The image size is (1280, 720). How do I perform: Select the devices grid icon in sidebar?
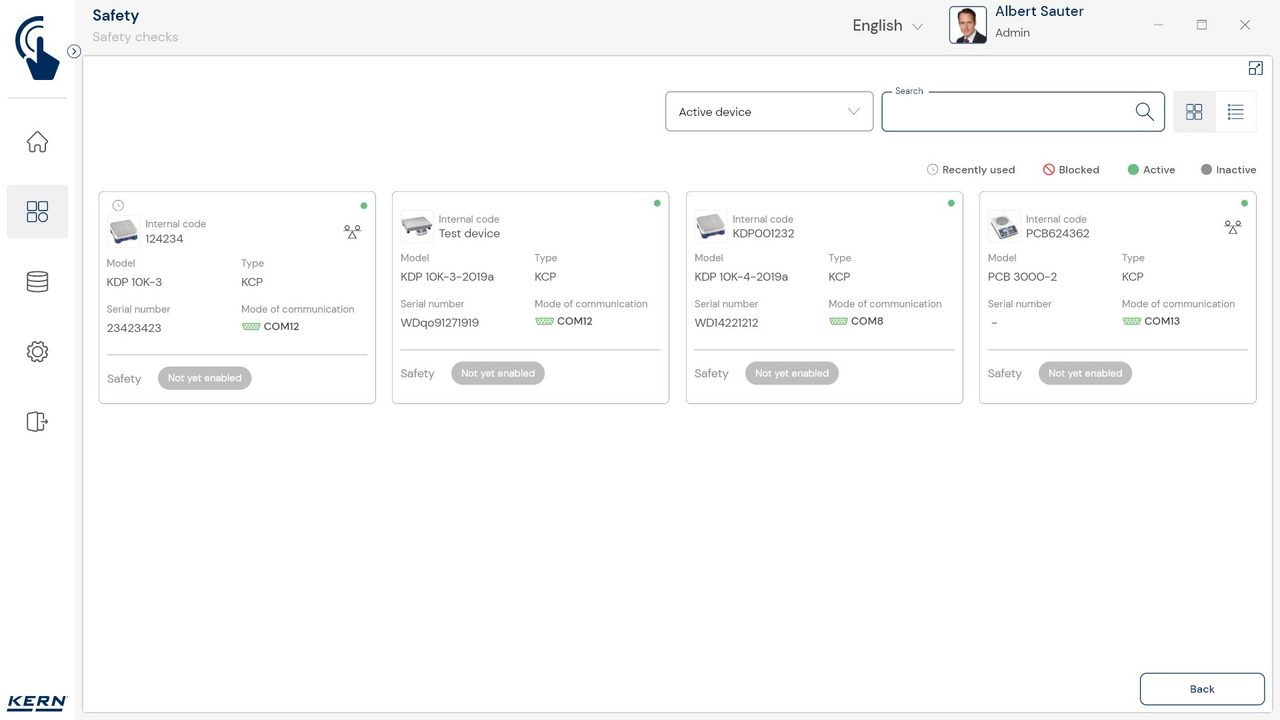click(37, 211)
